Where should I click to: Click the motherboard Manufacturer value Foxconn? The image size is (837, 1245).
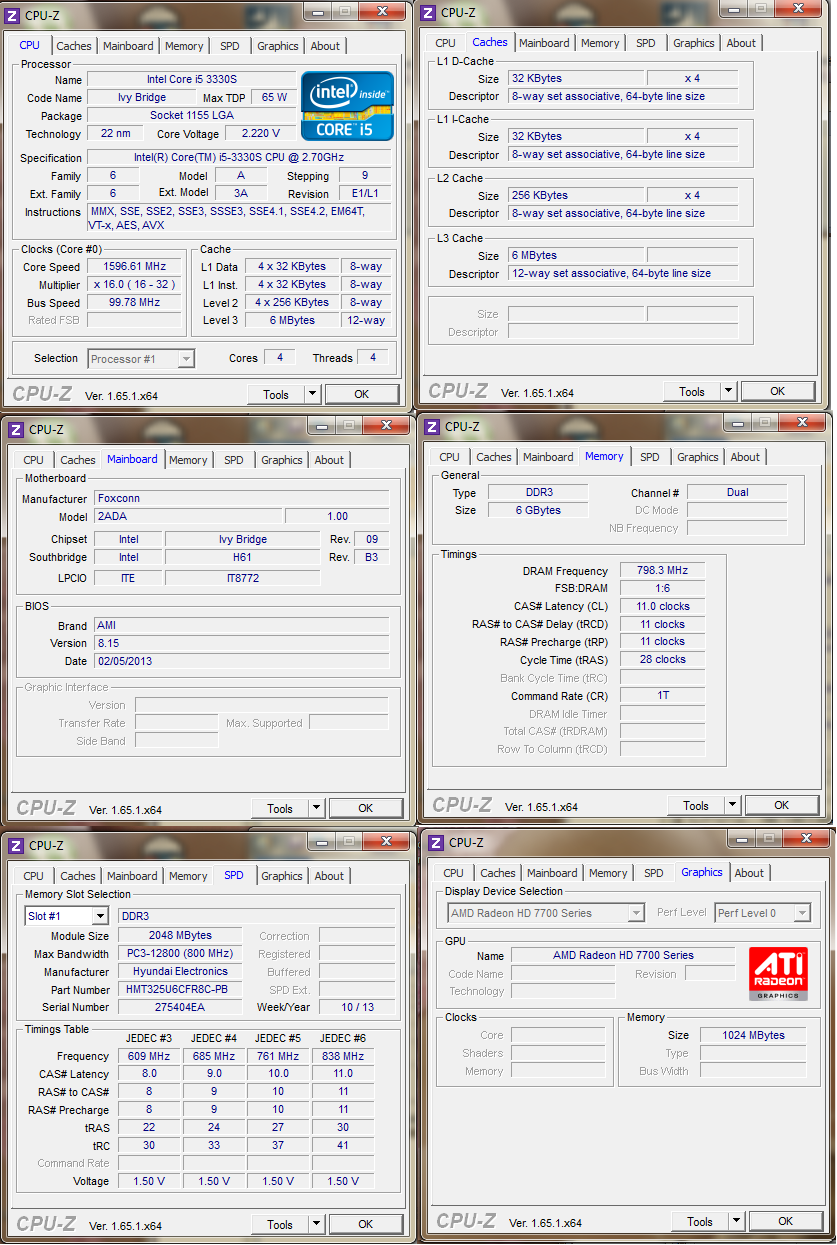241,498
